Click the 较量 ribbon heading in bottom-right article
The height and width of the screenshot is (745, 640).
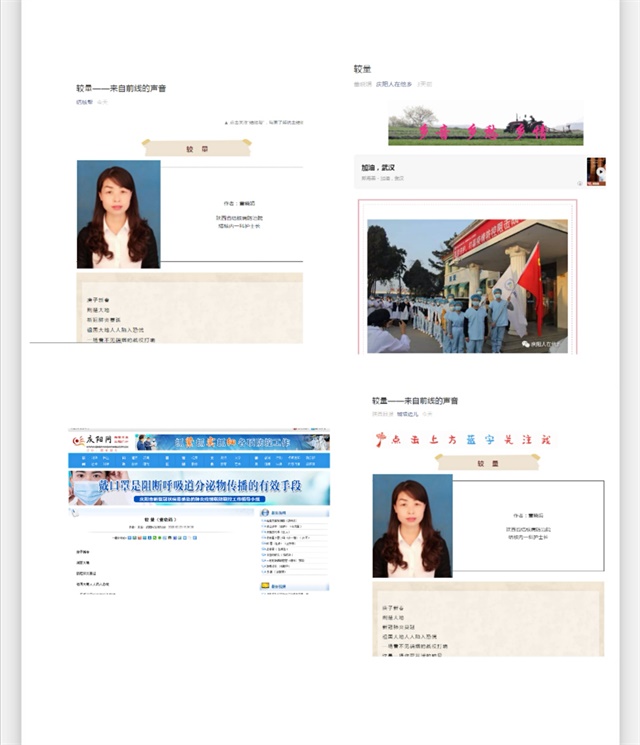(487, 462)
